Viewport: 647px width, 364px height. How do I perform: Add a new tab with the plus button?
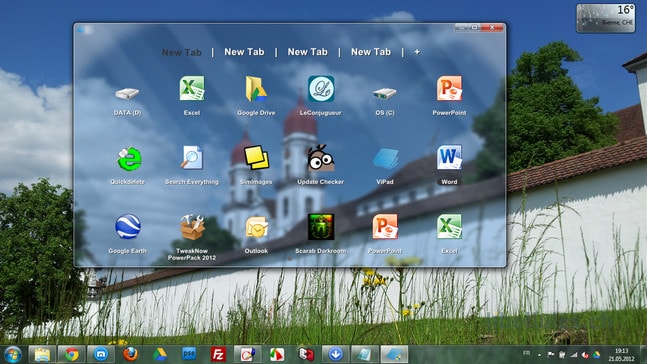point(417,52)
